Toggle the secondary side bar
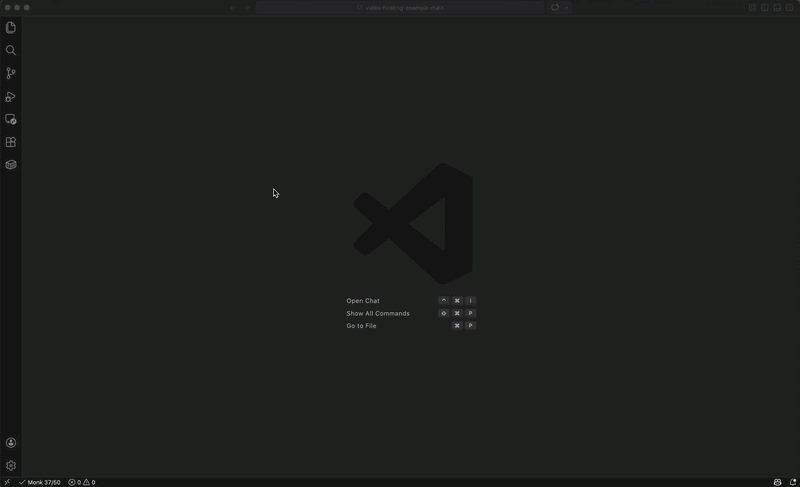 click(x=789, y=8)
